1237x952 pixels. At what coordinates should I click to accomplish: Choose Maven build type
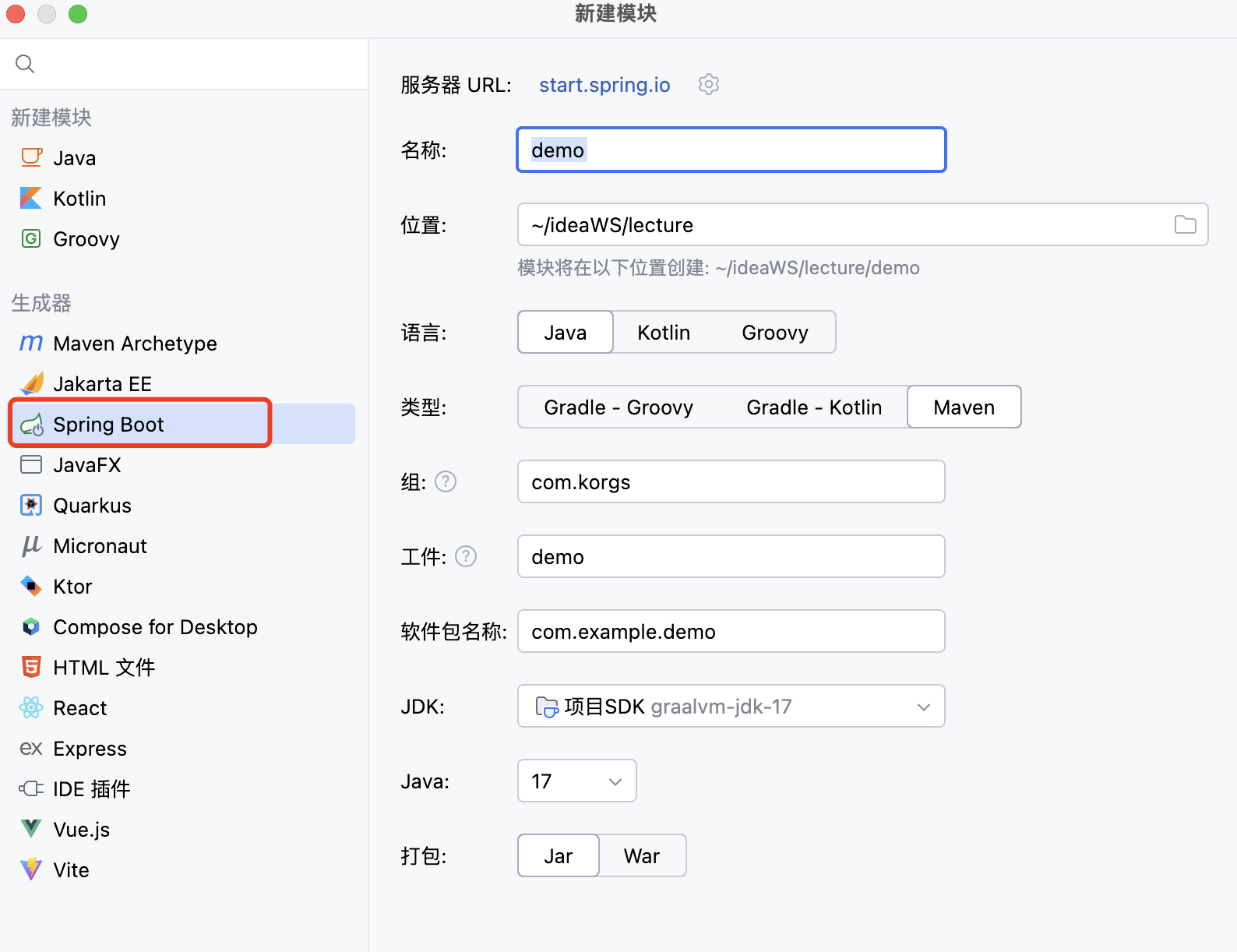coord(964,407)
